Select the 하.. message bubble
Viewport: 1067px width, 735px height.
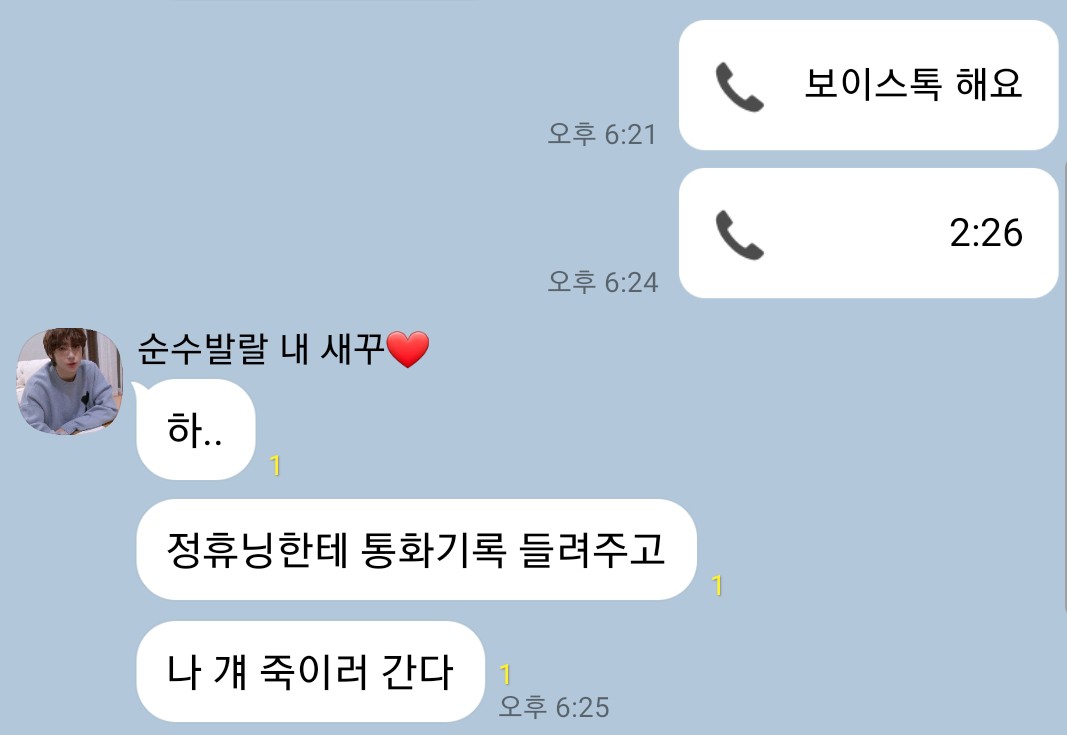tap(195, 430)
